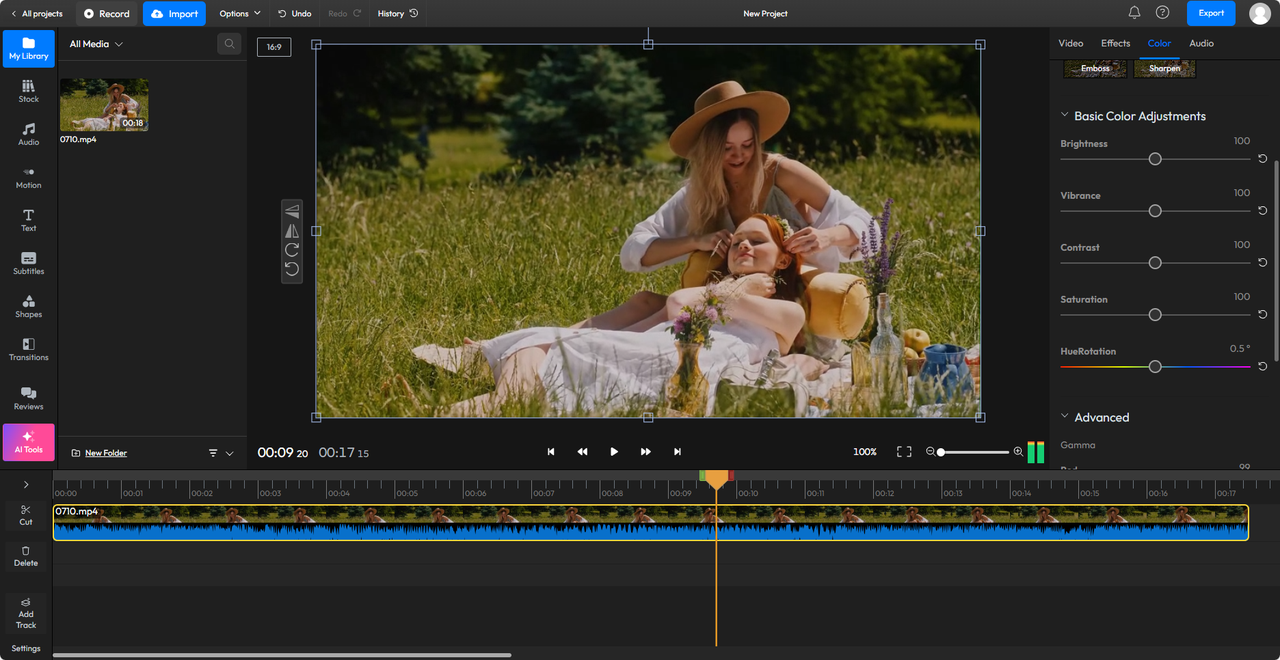Click the New Folder link
The image size is (1280, 660).
click(105, 453)
